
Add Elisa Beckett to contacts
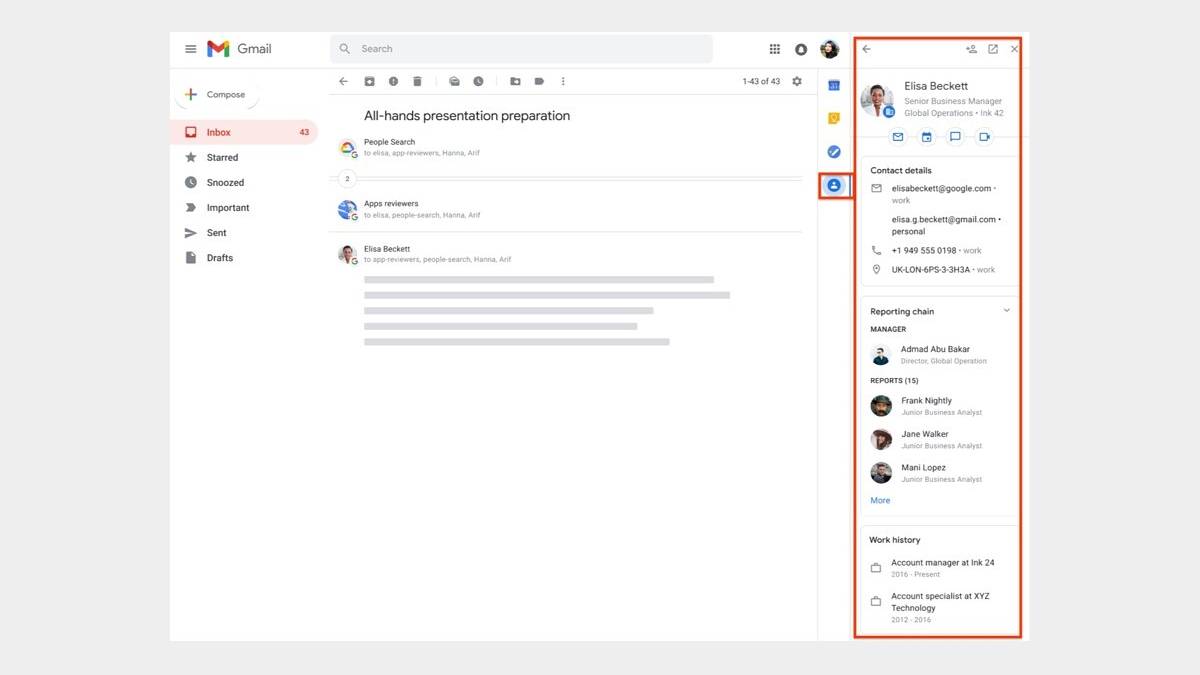click(970, 48)
